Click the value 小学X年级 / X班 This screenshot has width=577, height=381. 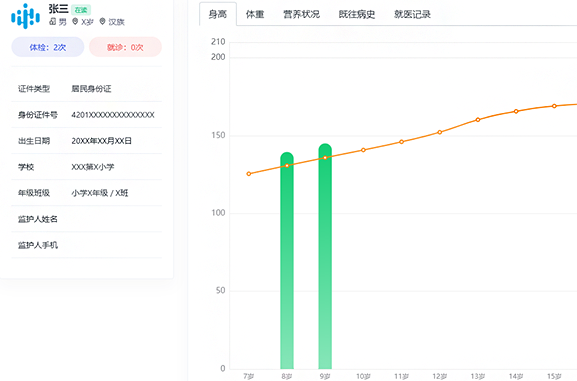[x=100, y=193]
